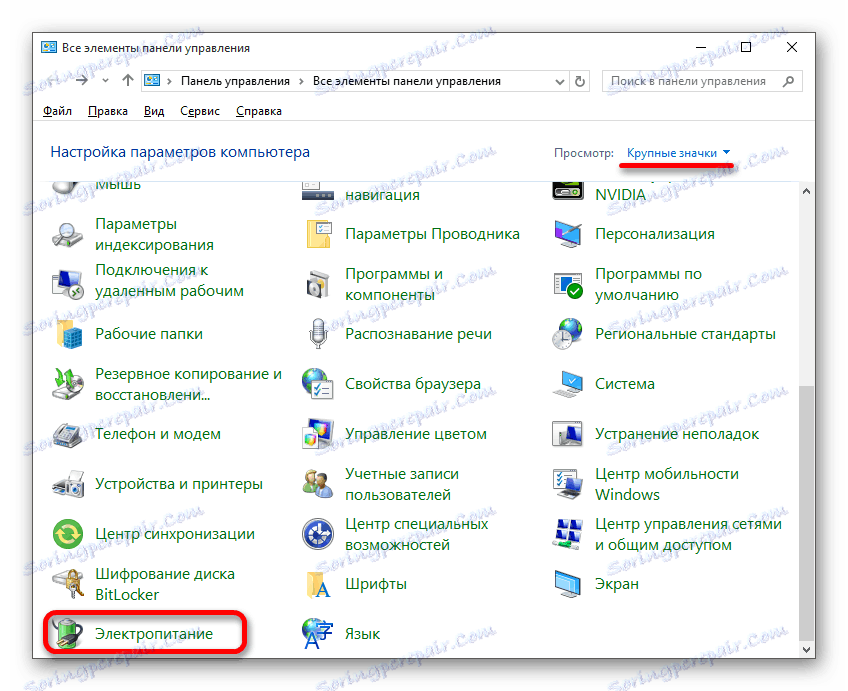Click the Центр специальных возможностей icon
The height and width of the screenshot is (691, 848).
[x=317, y=534]
